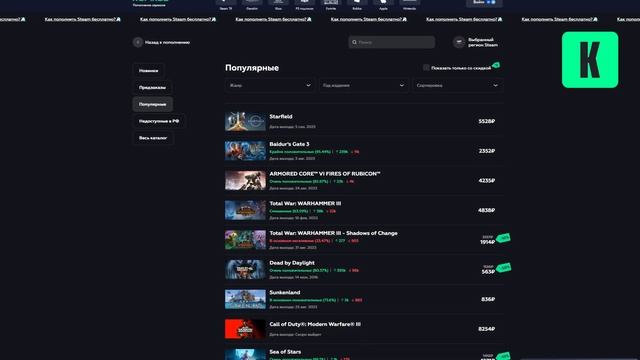
Task: Click the Call of Duty: Modern Warfare III title
Action: point(315,324)
